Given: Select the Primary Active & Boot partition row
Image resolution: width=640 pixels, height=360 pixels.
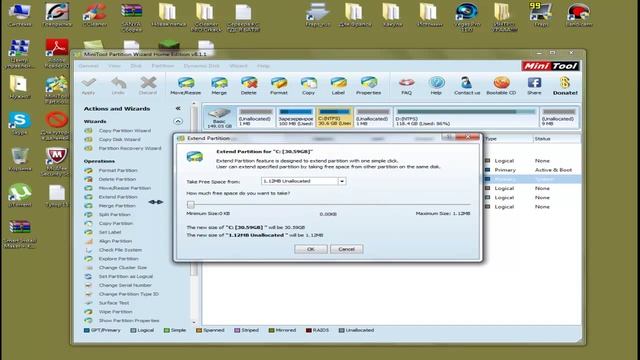Looking at the screenshot, I should pos(532,170).
